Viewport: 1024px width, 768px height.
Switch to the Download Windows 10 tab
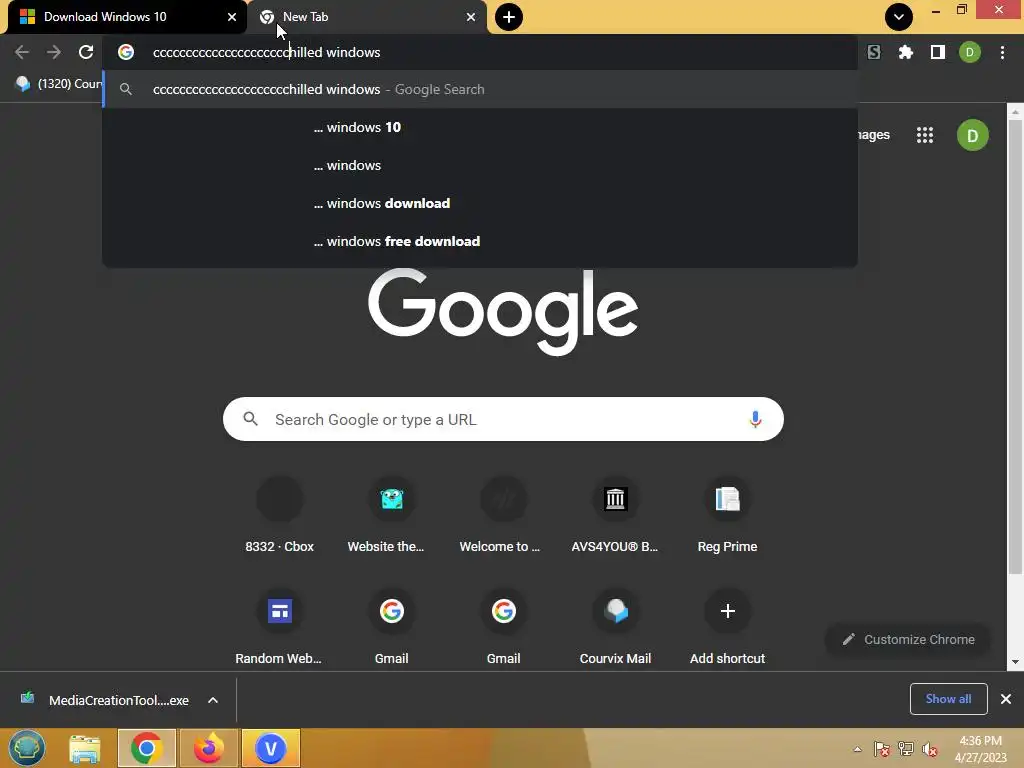(124, 17)
